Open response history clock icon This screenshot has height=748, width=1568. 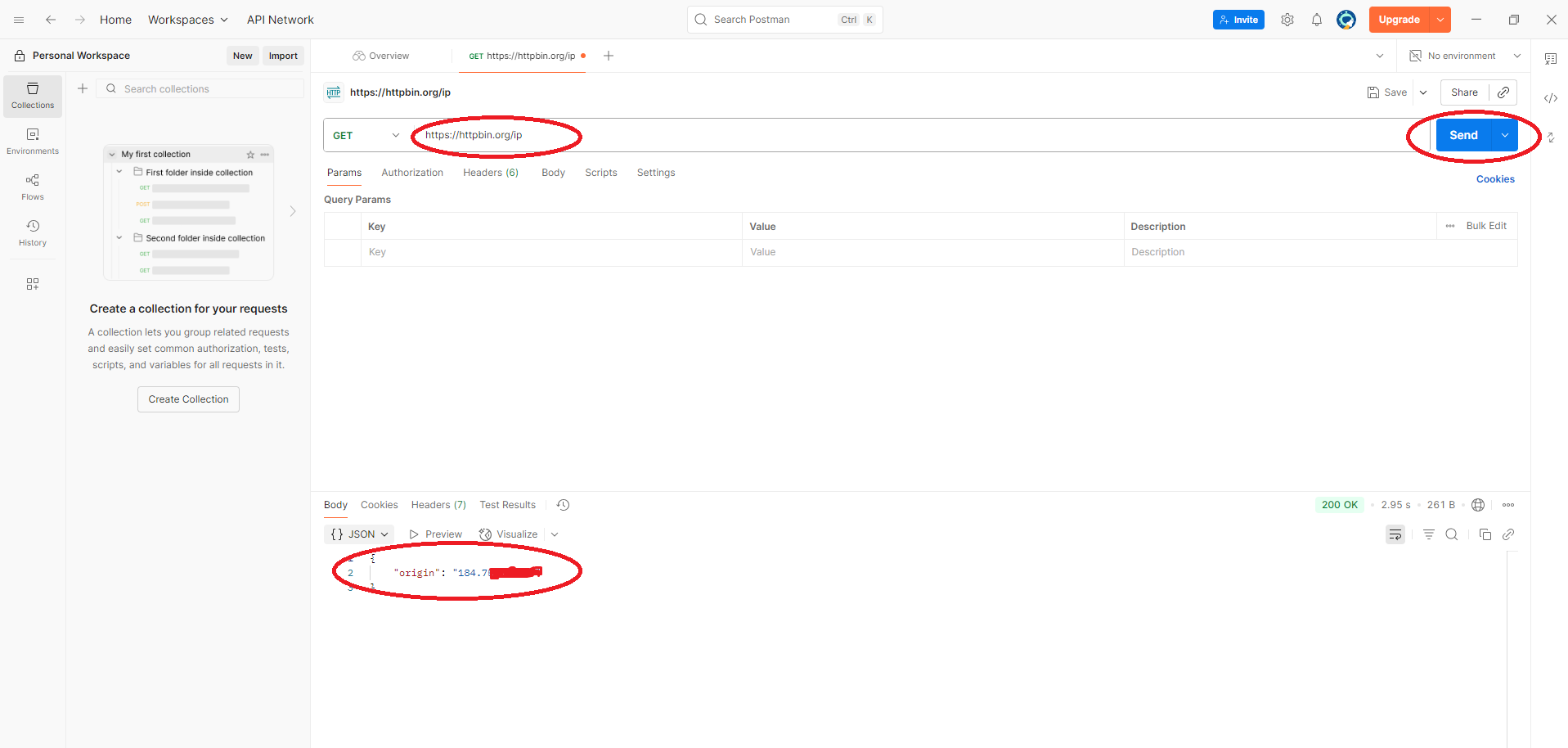[x=564, y=505]
